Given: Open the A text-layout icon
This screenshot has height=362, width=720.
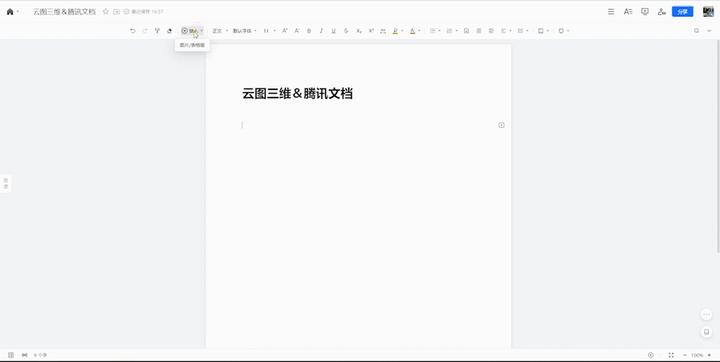Looking at the screenshot, I should (x=628, y=12).
